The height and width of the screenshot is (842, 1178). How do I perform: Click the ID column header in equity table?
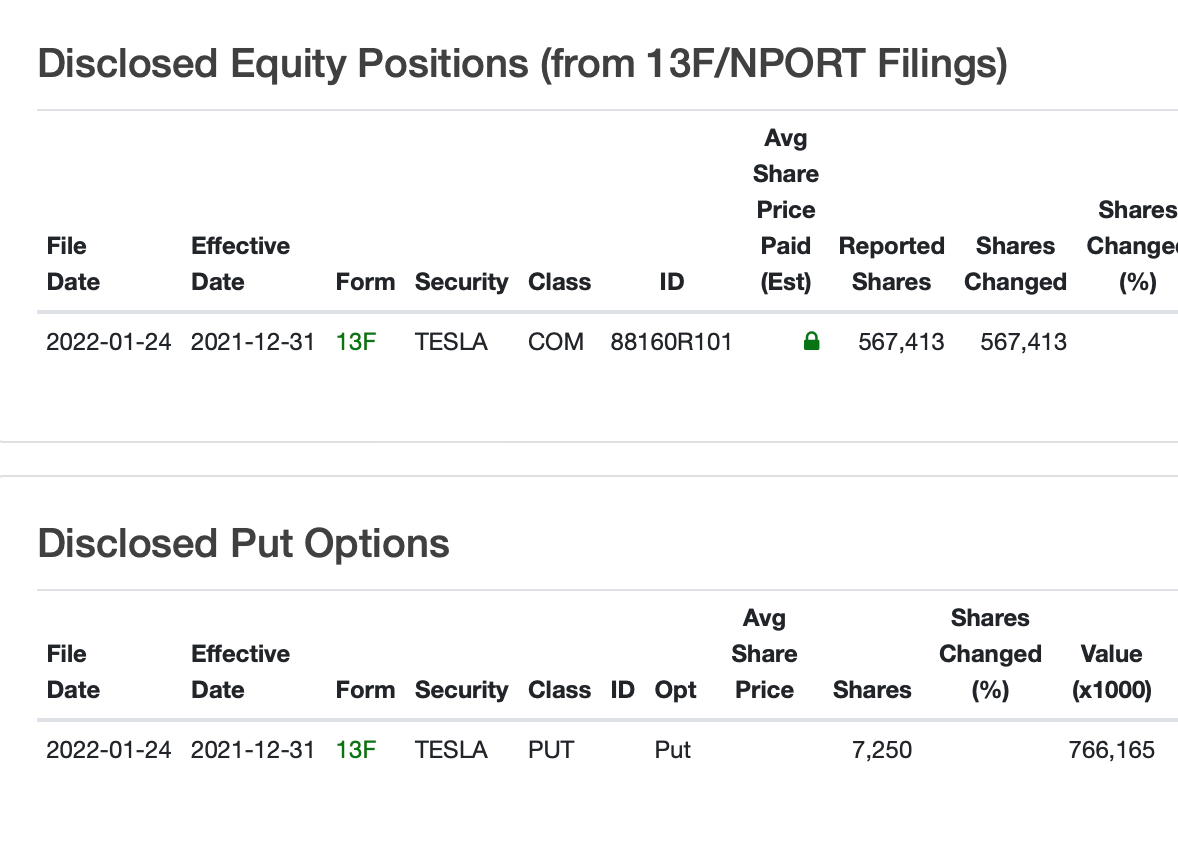[x=672, y=282]
